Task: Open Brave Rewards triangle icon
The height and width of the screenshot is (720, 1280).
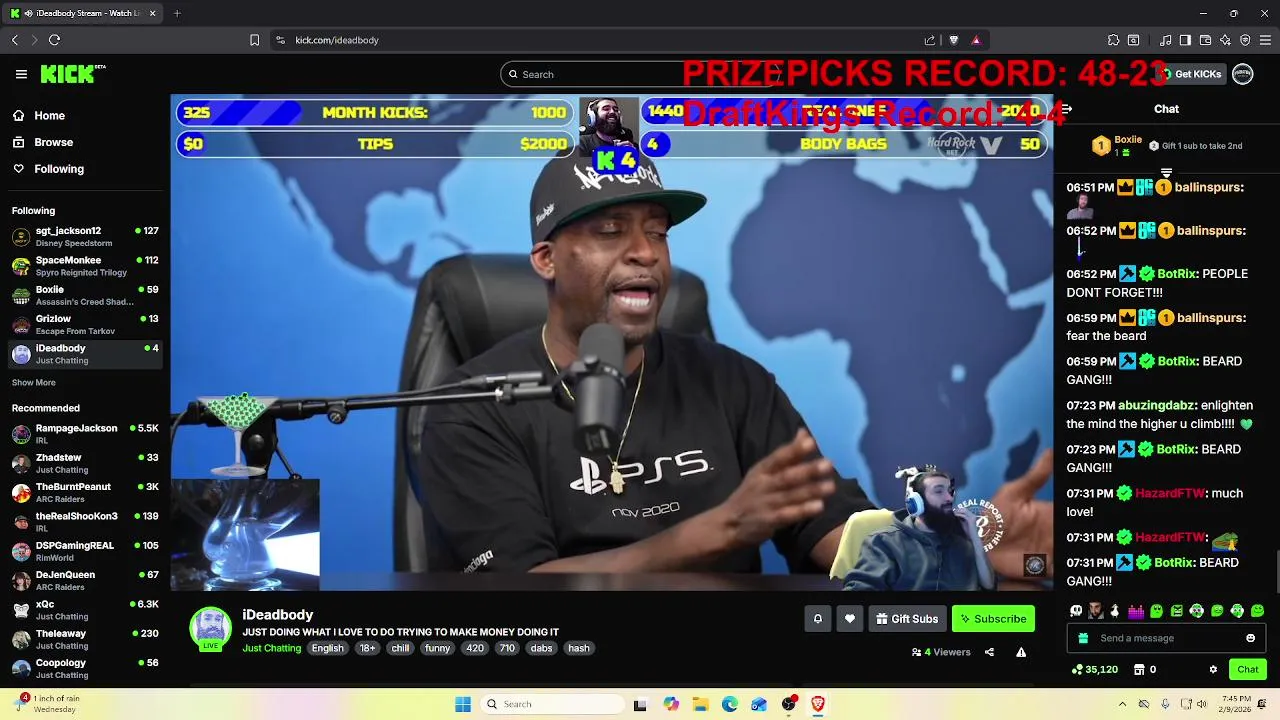Action: tap(975, 40)
